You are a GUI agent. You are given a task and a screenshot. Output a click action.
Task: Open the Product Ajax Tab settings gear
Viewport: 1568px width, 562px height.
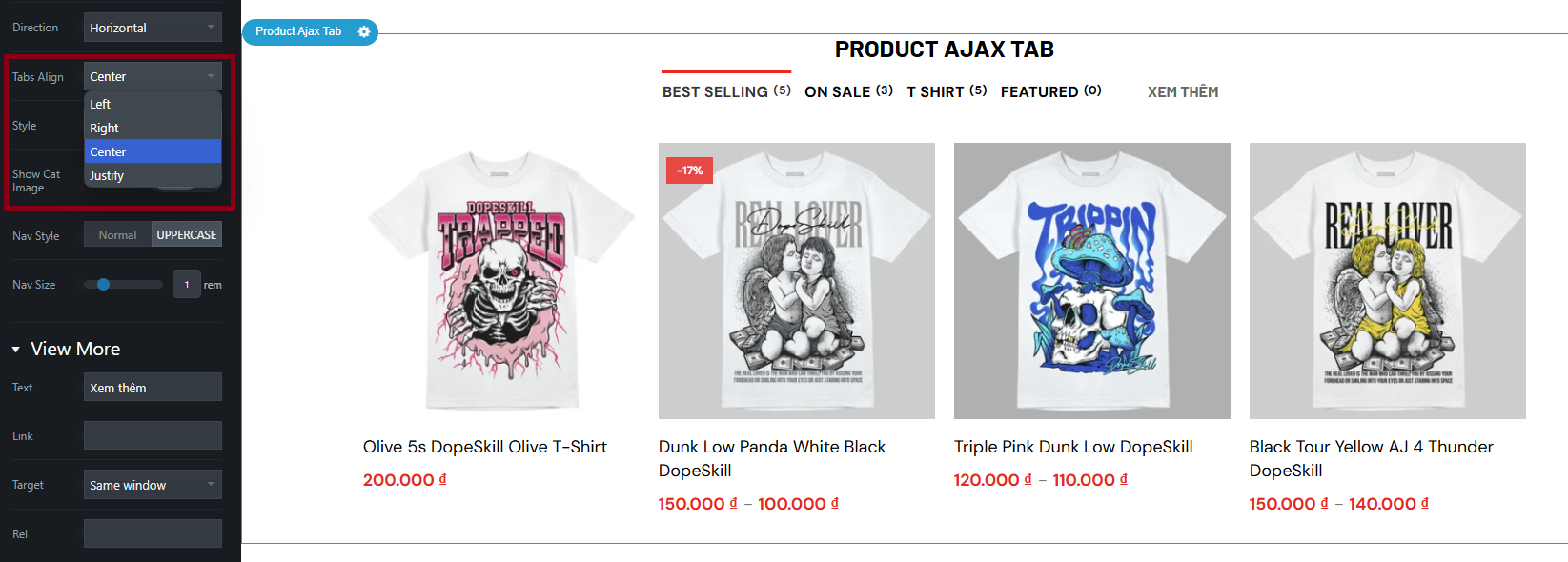click(364, 31)
